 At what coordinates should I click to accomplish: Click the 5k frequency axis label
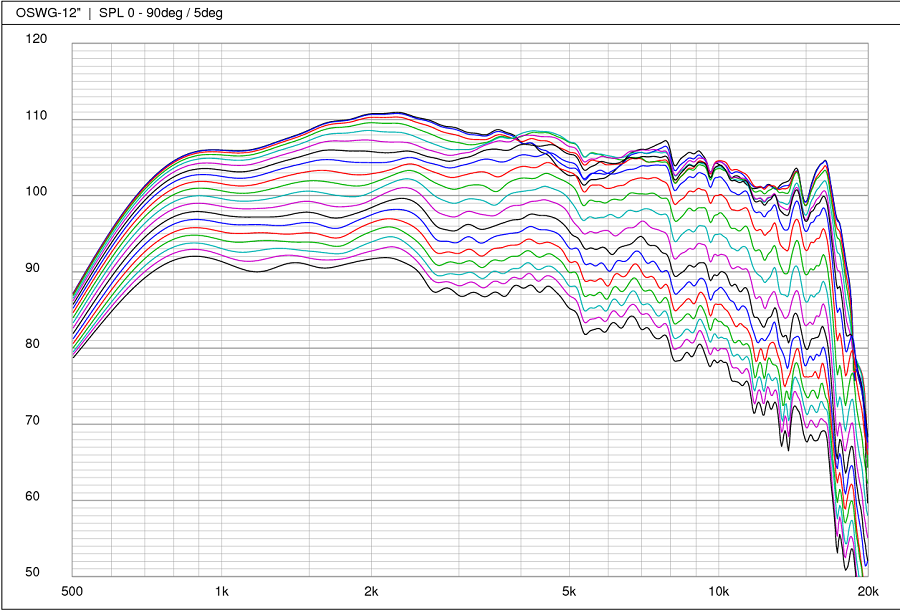569,592
